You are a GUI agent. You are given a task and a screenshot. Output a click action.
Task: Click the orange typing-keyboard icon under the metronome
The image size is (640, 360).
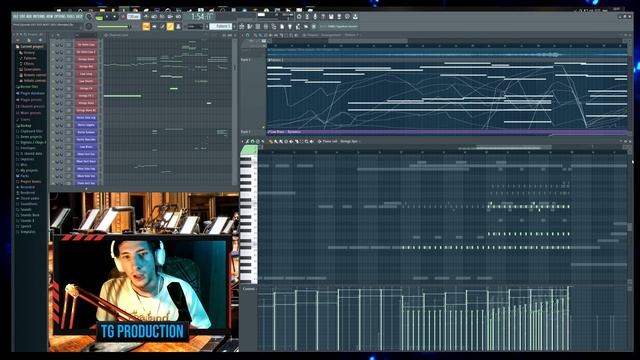(x=146, y=27)
